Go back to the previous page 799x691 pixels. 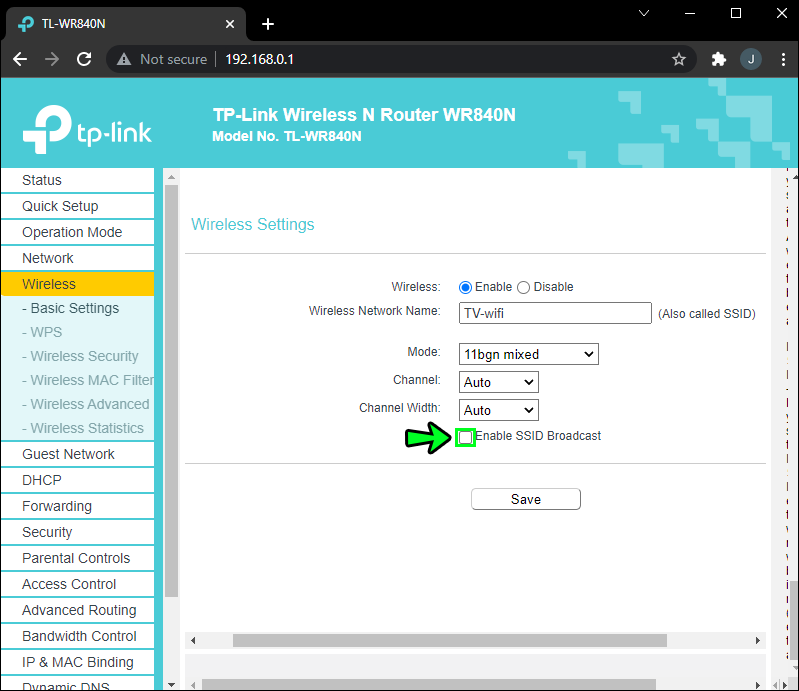[x=20, y=59]
